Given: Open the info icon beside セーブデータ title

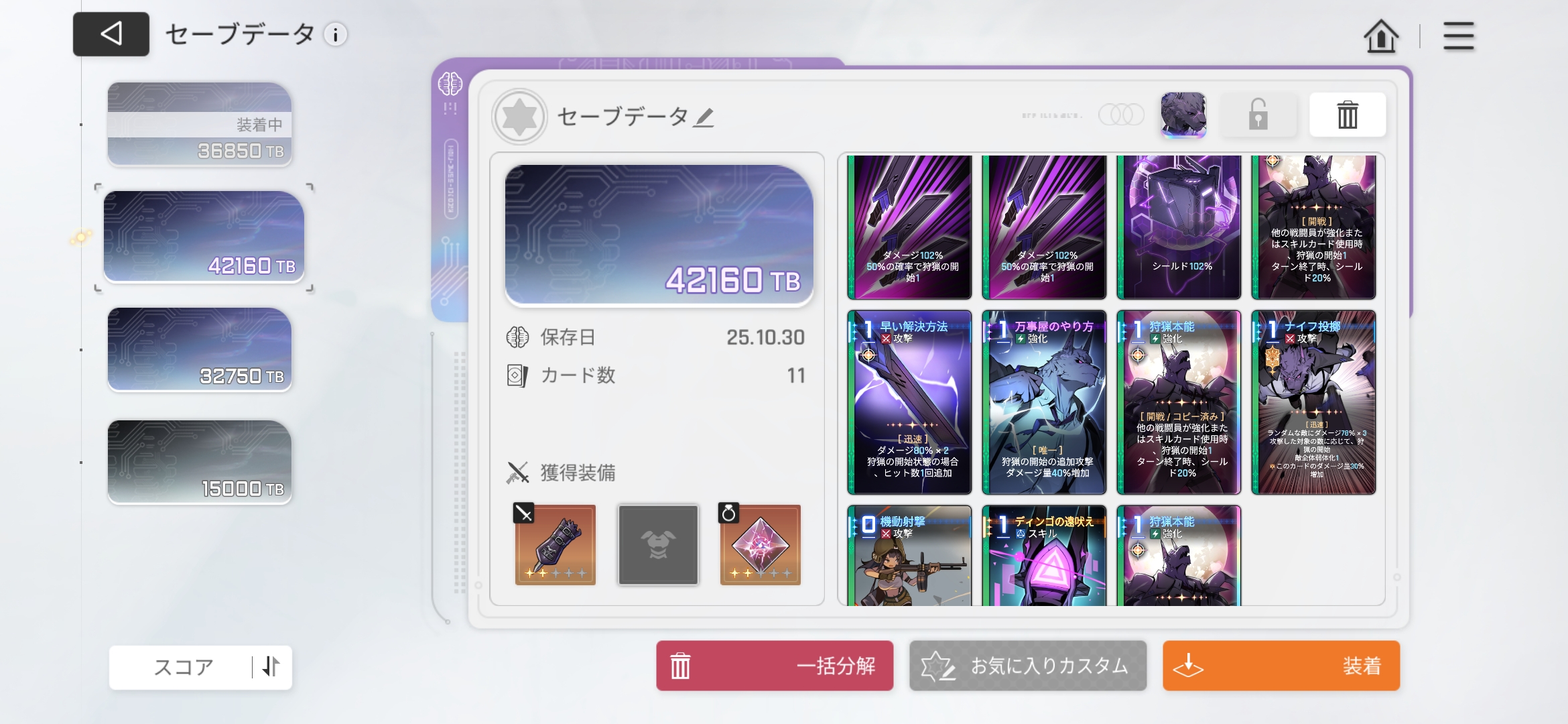Looking at the screenshot, I should click(x=336, y=34).
